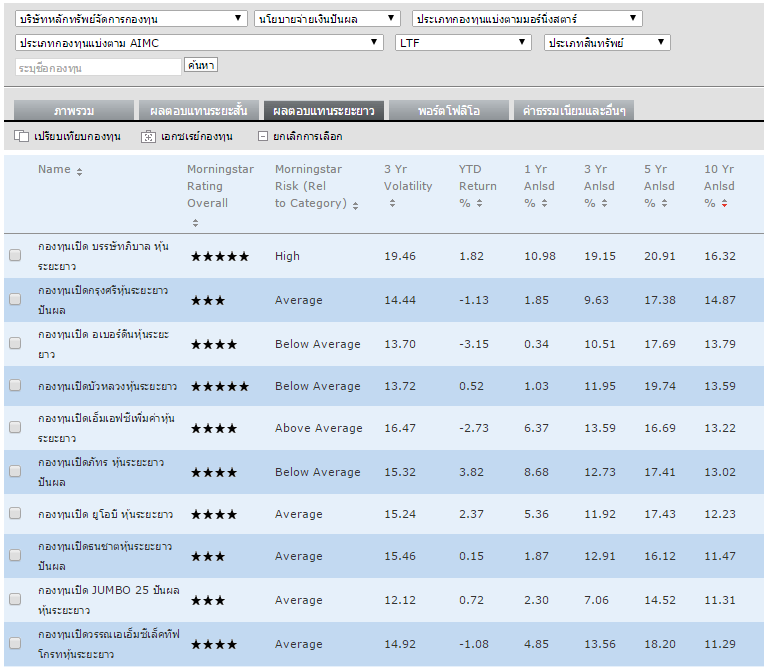This screenshot has height=667, width=769.
Task: Sort by 5 Yr Anlsd % arrow
Action: point(664,203)
